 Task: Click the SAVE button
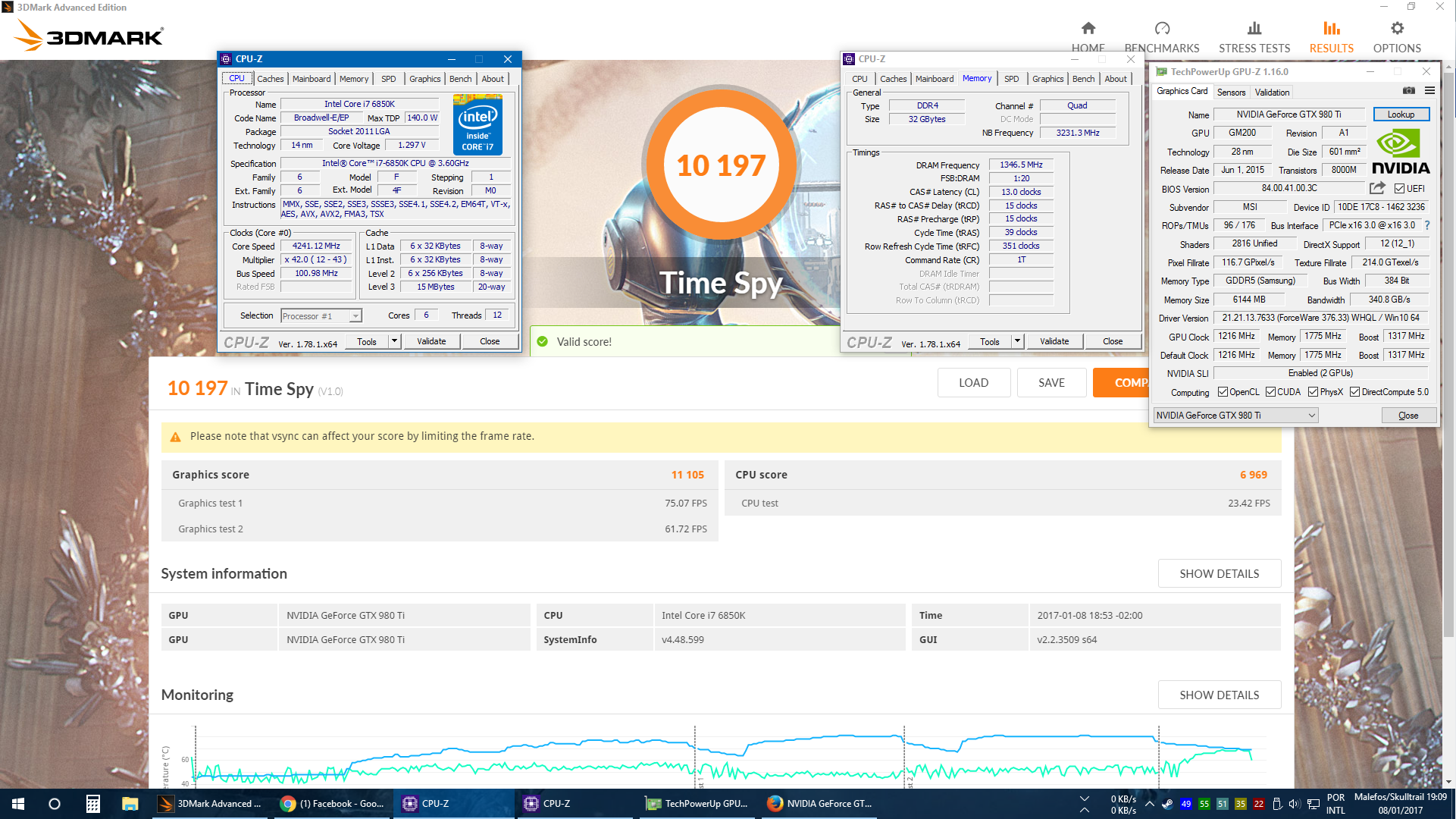(x=1051, y=383)
